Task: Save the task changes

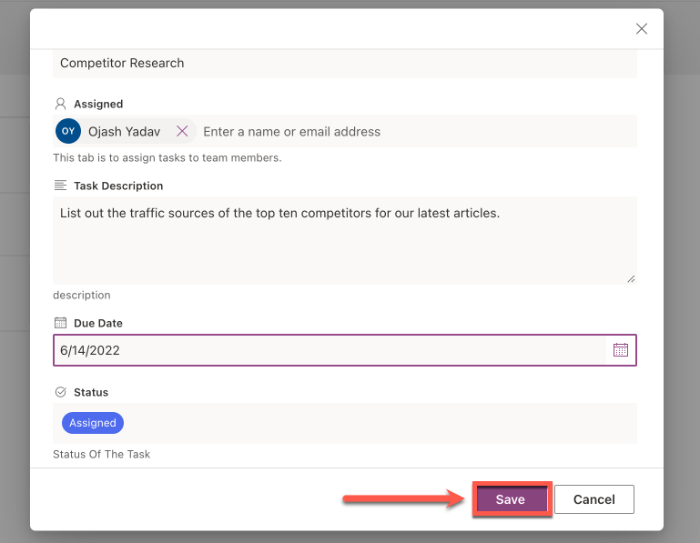Action: point(510,499)
